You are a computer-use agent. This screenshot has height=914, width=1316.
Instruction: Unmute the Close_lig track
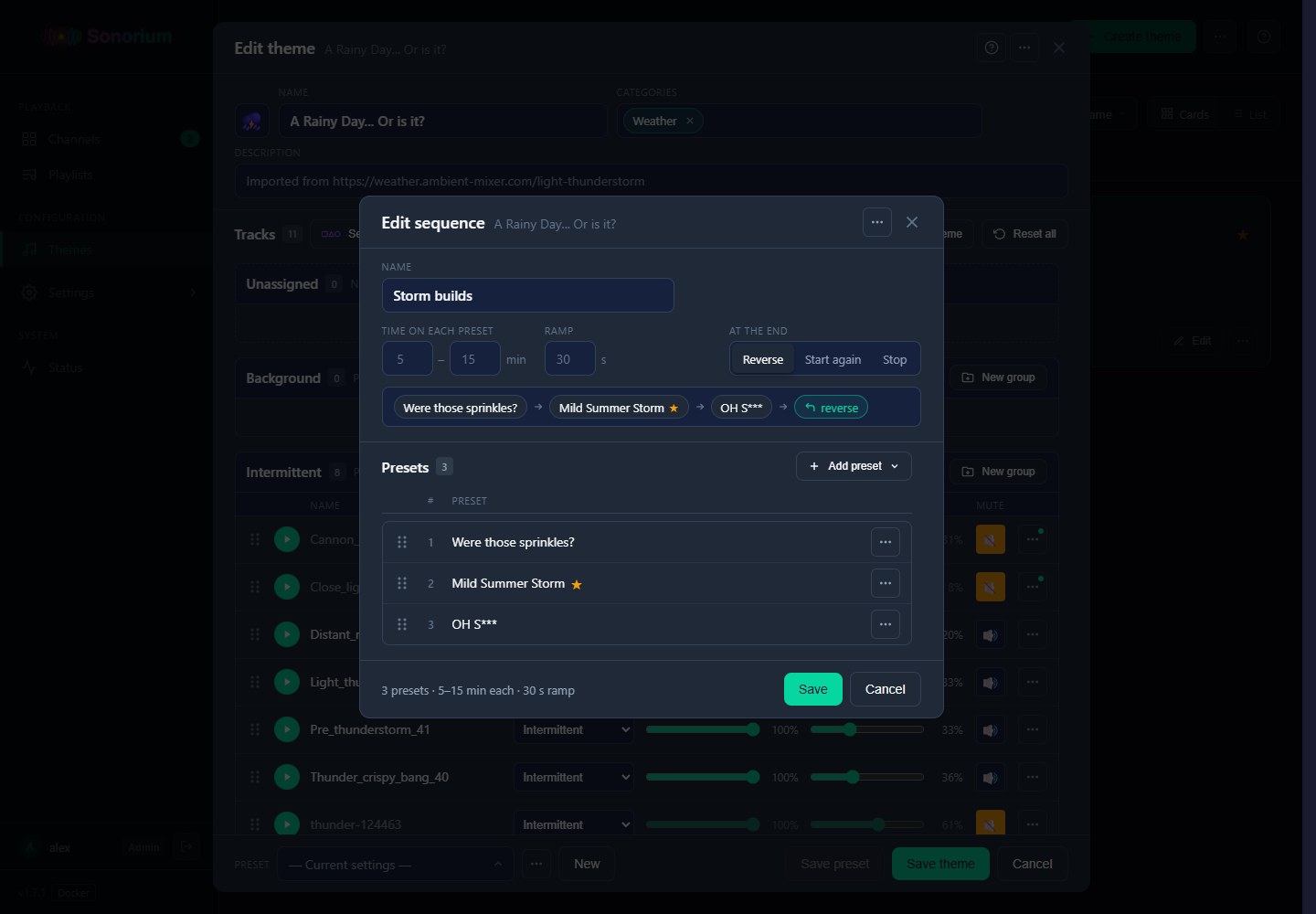991,587
